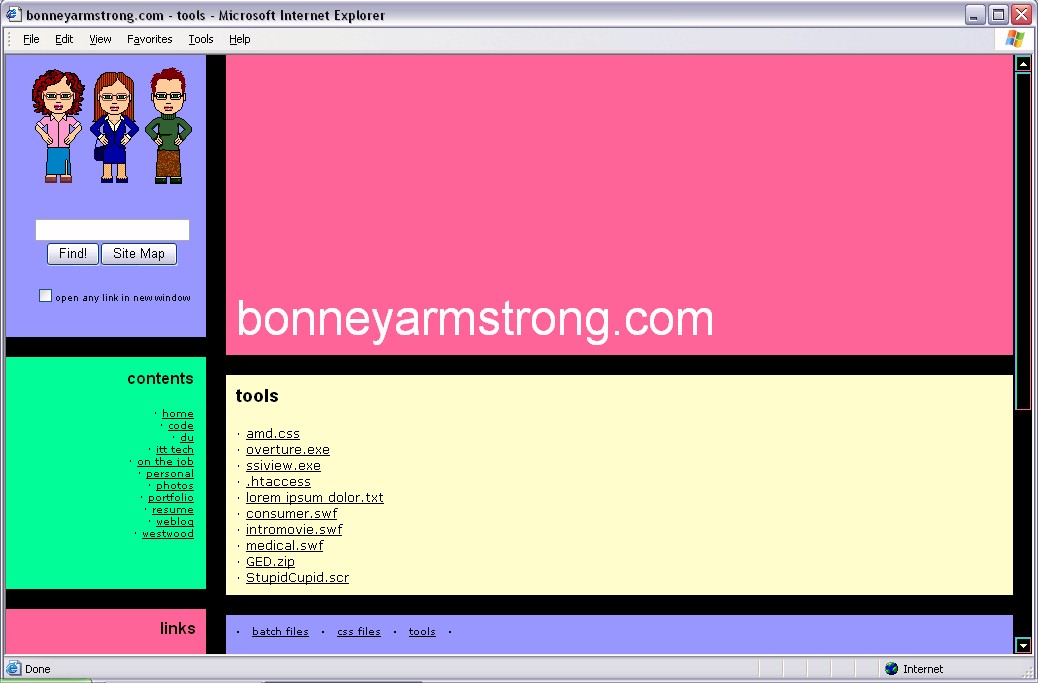Click the vertical scrollbar thumb
The height and width of the screenshot is (683, 1038).
[x=1022, y=240]
